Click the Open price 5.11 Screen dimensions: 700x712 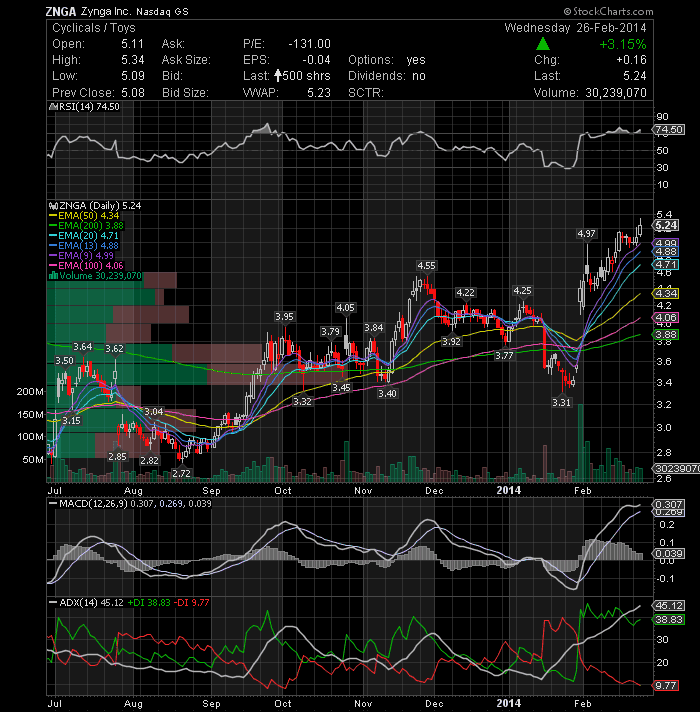(x=132, y=44)
